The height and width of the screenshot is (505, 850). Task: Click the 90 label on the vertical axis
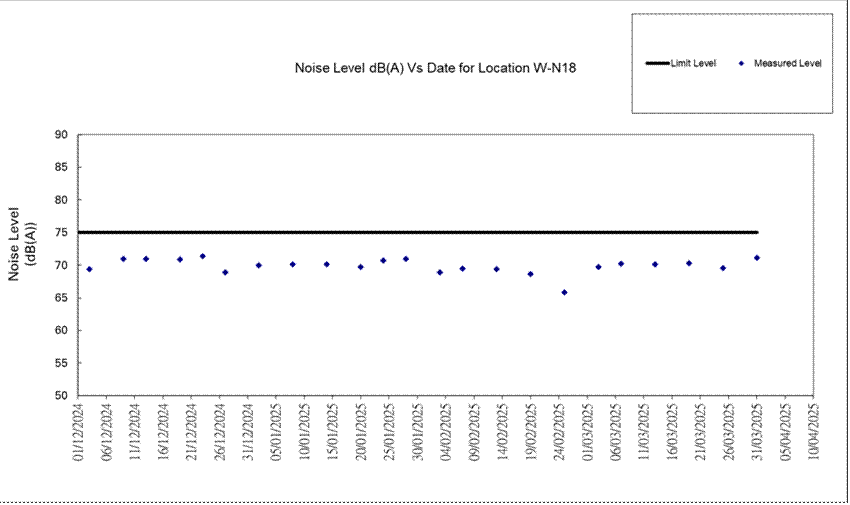coord(60,135)
